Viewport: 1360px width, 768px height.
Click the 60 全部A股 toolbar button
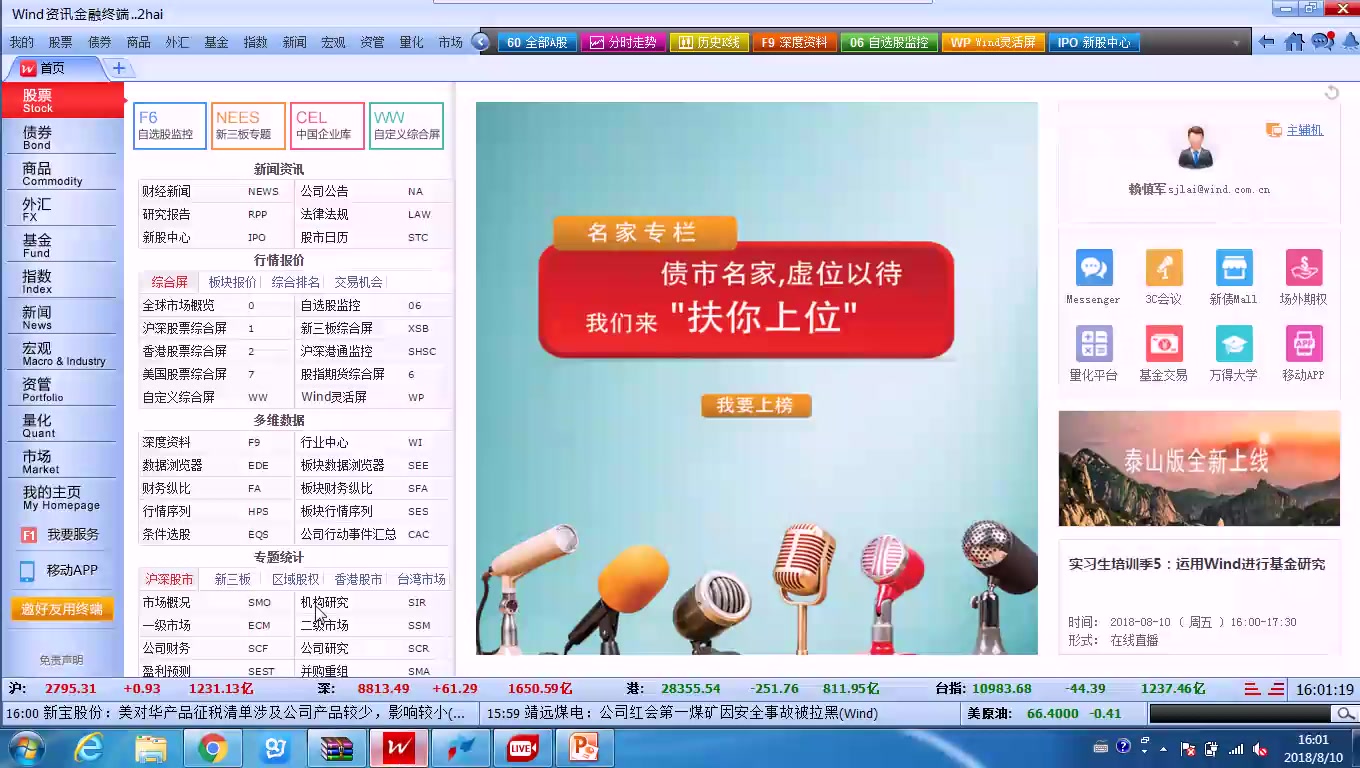coord(537,43)
